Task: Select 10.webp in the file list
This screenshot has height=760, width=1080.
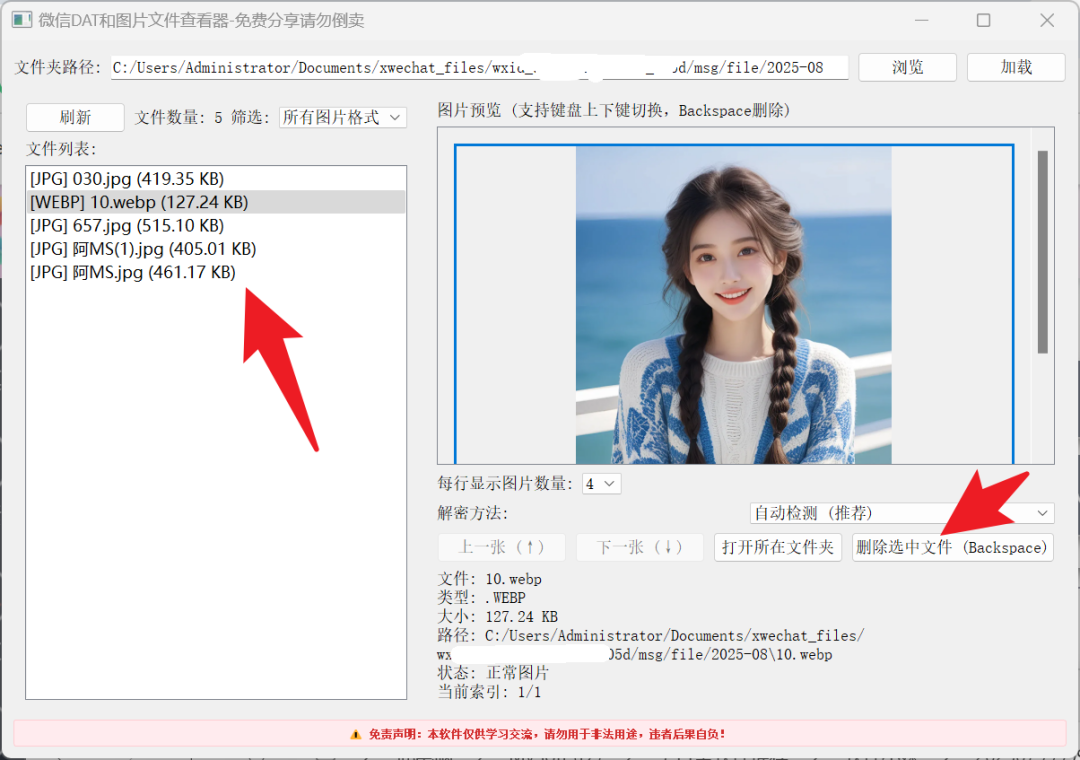Action: 138,202
